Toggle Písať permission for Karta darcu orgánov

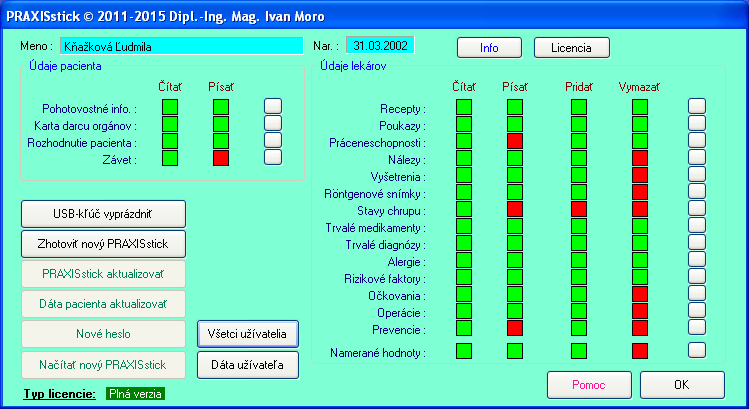221,124
